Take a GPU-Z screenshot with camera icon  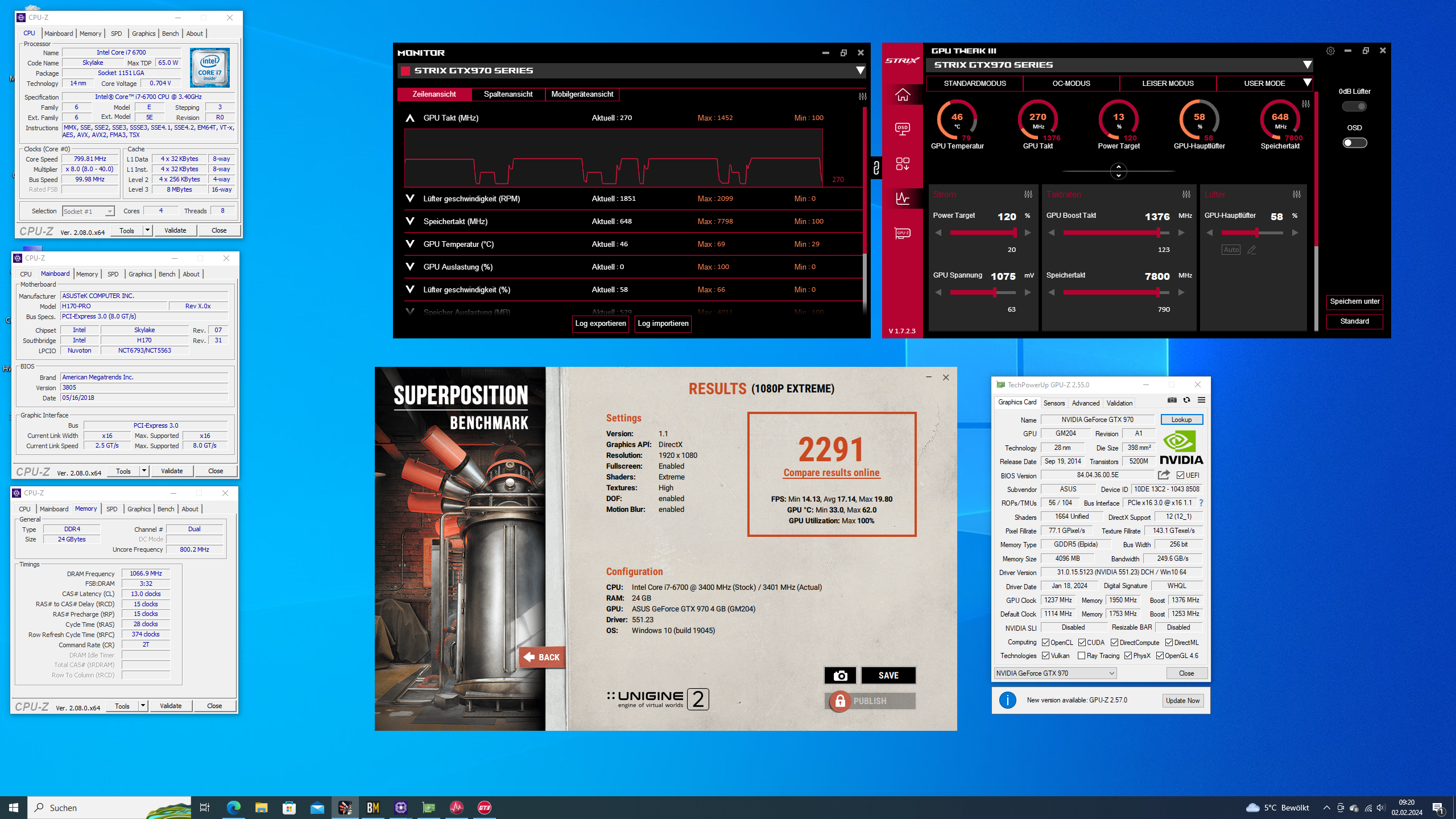tap(1172, 400)
